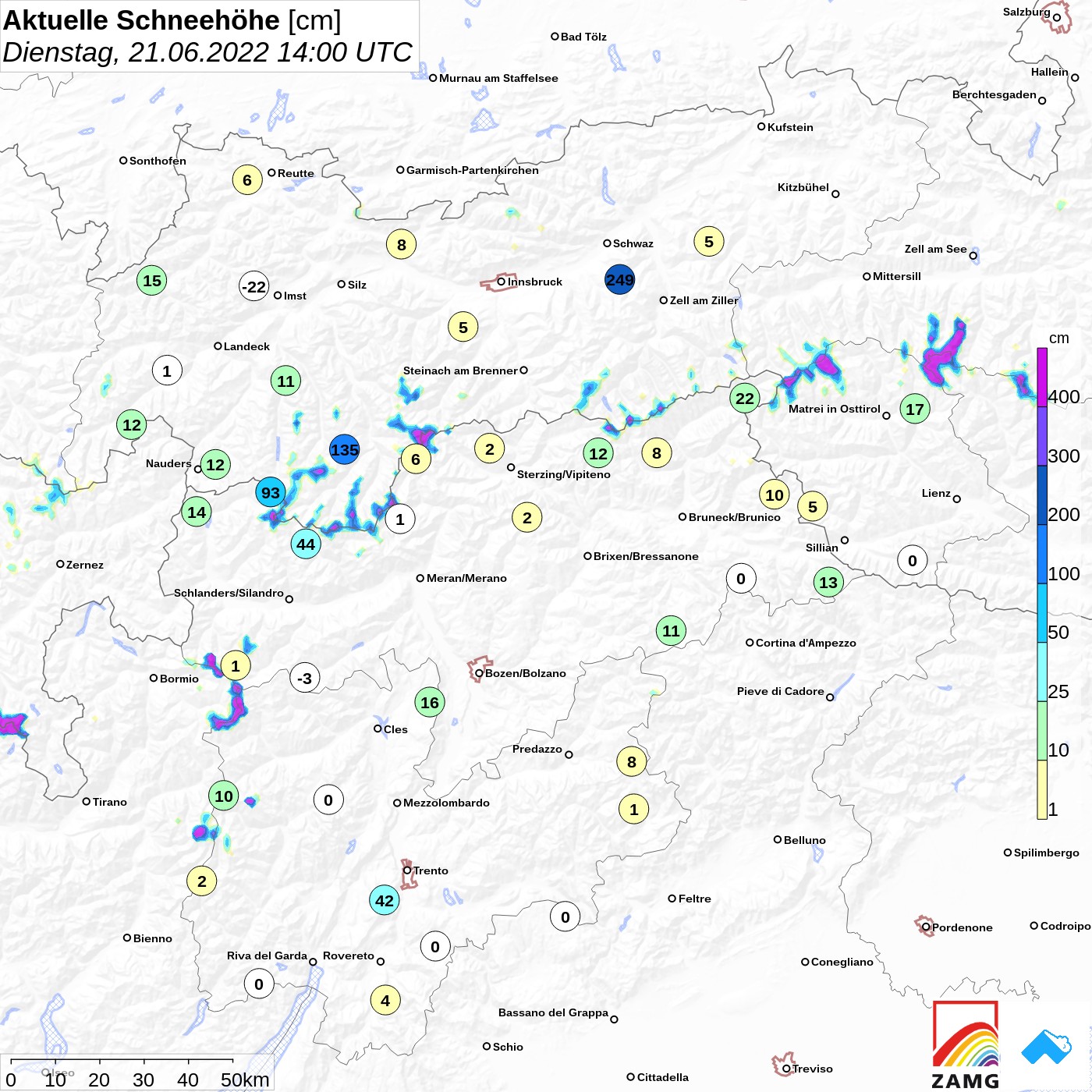Click the 50km scale bar label
The height and width of the screenshot is (1092, 1092).
pos(245,1080)
